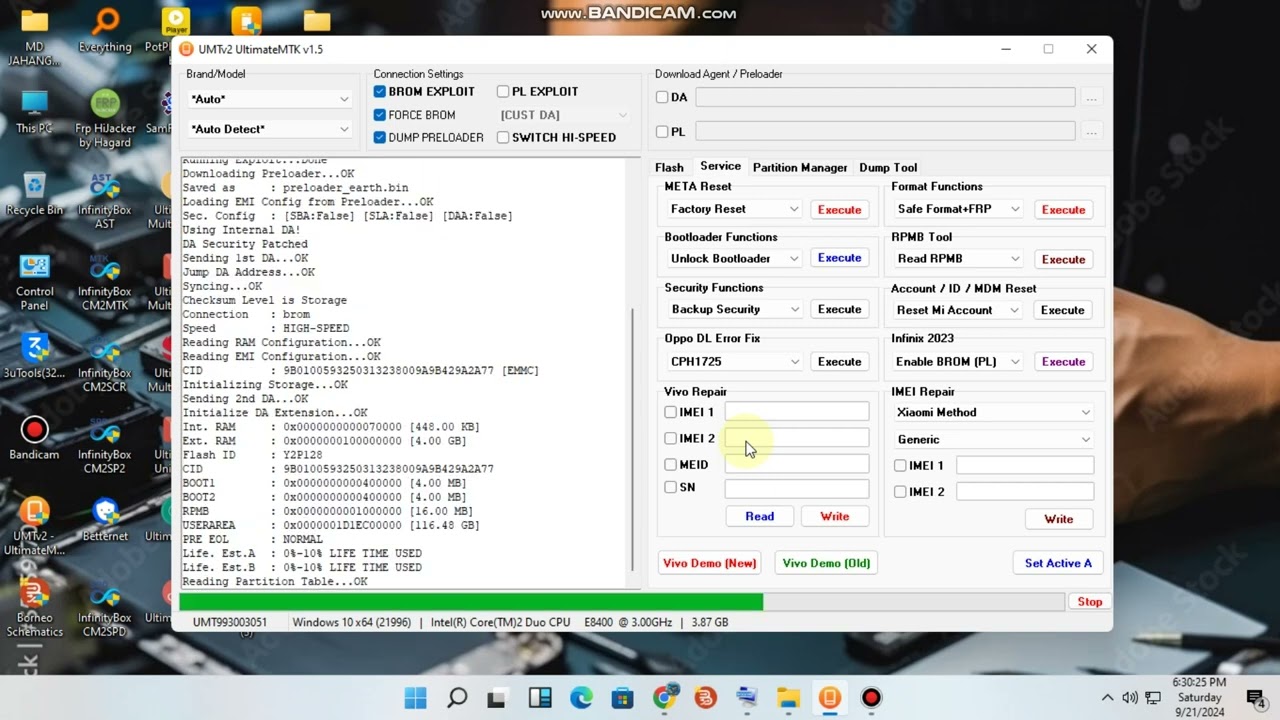Open Google Chrome from taskbar

click(x=664, y=697)
